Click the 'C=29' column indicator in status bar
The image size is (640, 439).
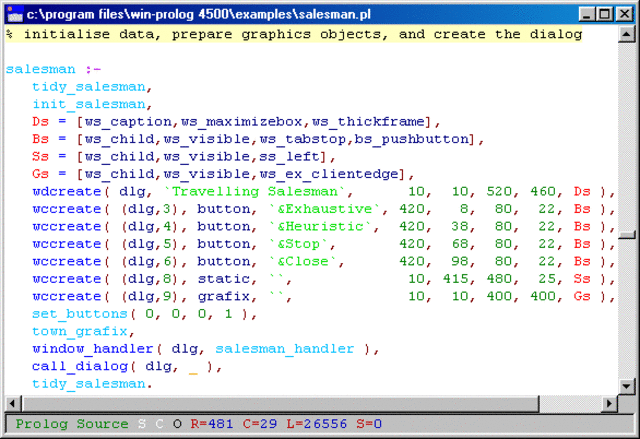pos(260,424)
